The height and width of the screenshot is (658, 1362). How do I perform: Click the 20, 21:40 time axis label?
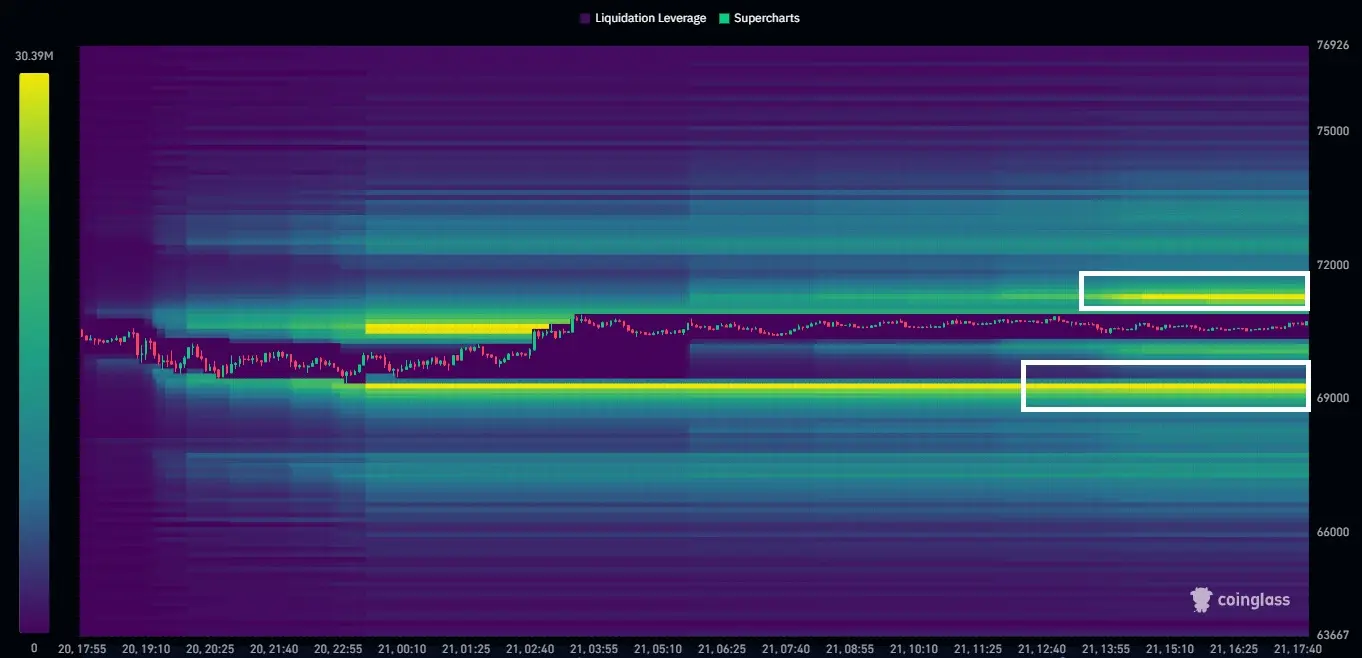coord(274,649)
